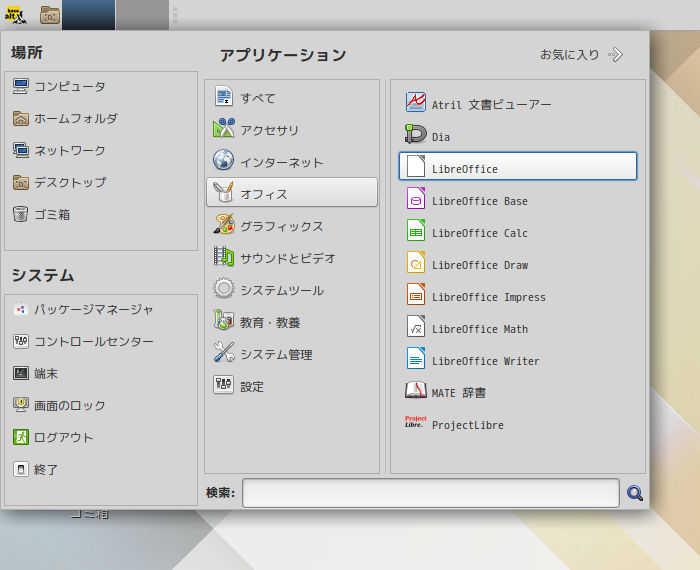Open LibreOffice Math formula icon
700x570 pixels.
(416, 327)
